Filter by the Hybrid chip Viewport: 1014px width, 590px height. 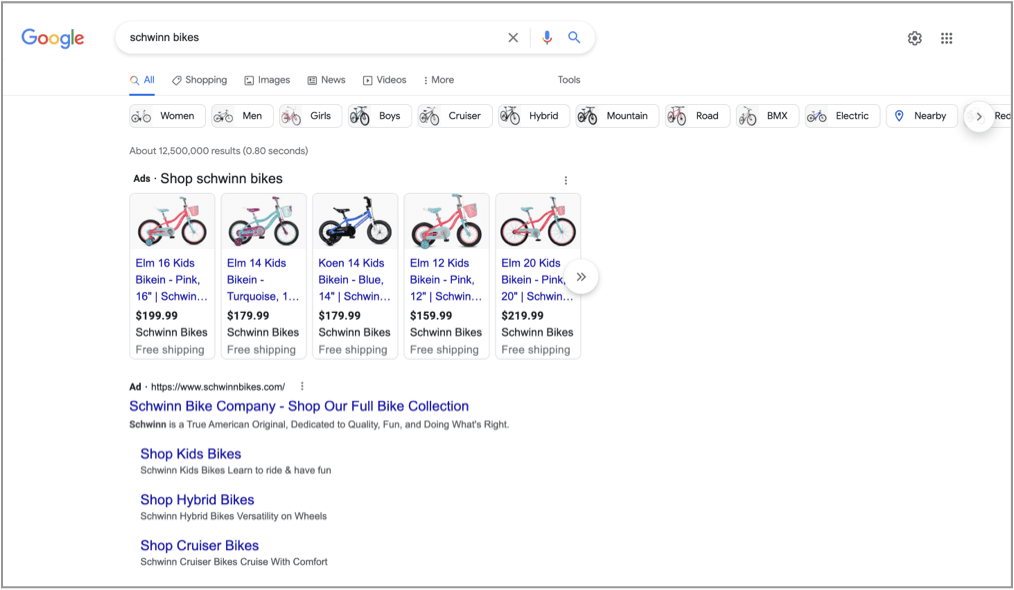tap(534, 116)
